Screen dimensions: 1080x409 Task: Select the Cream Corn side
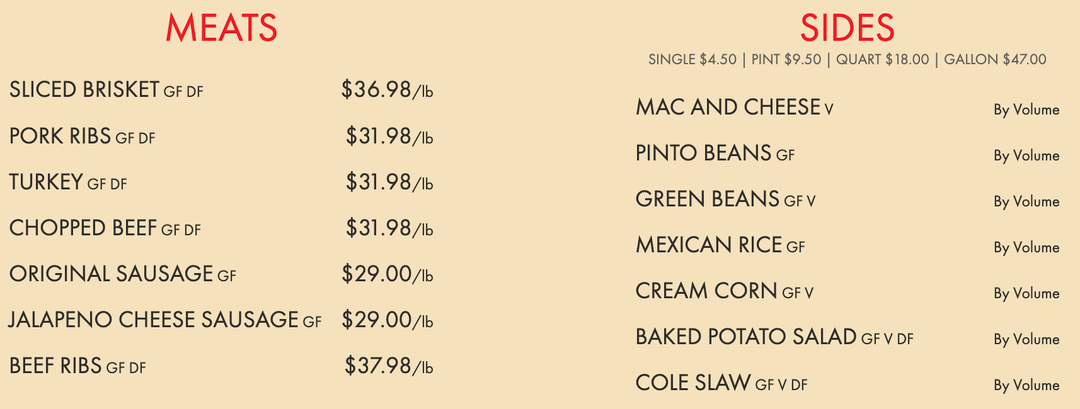click(x=706, y=291)
